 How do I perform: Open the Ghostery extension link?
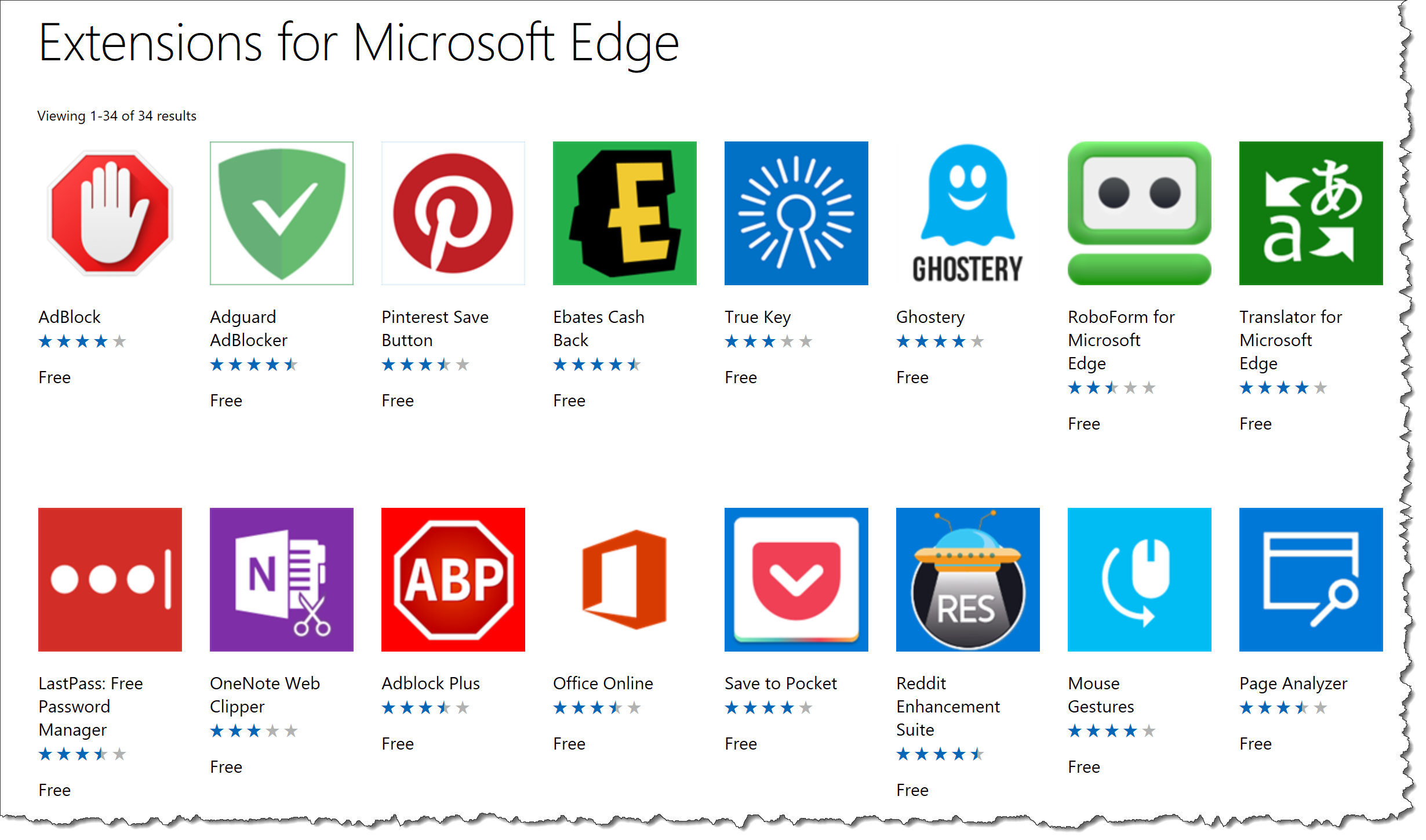coord(930,317)
